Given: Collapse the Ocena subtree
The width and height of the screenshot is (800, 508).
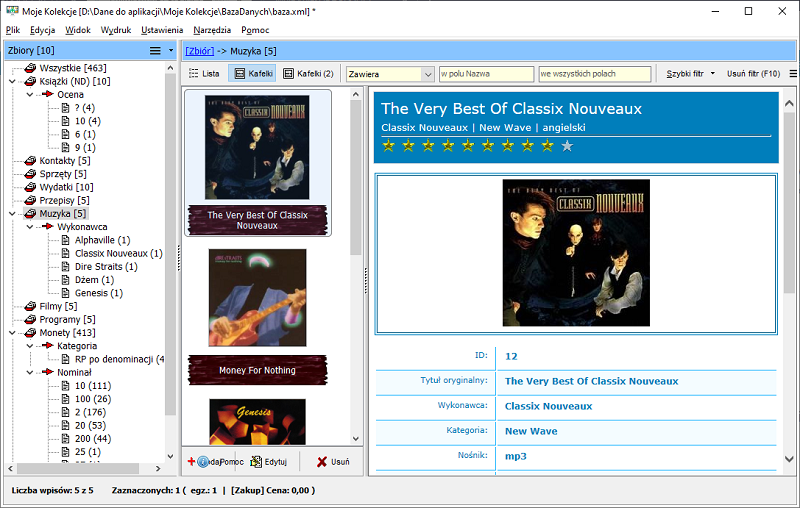Looking at the screenshot, I should pos(30,94).
